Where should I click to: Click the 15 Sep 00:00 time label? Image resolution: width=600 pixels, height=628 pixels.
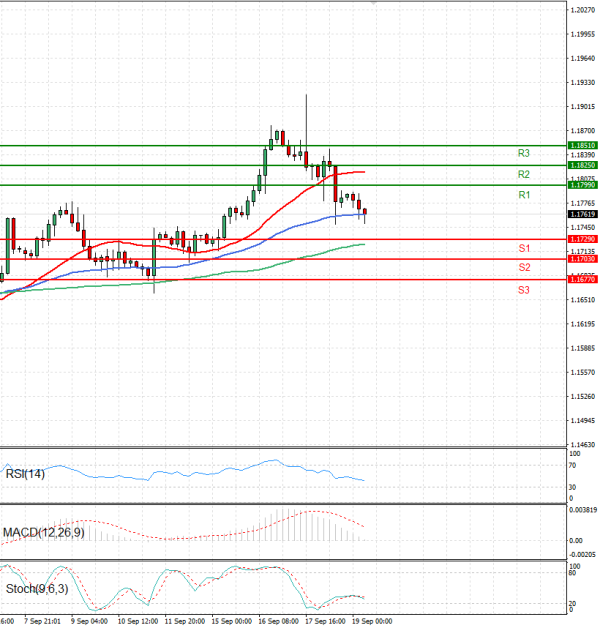pos(232,621)
